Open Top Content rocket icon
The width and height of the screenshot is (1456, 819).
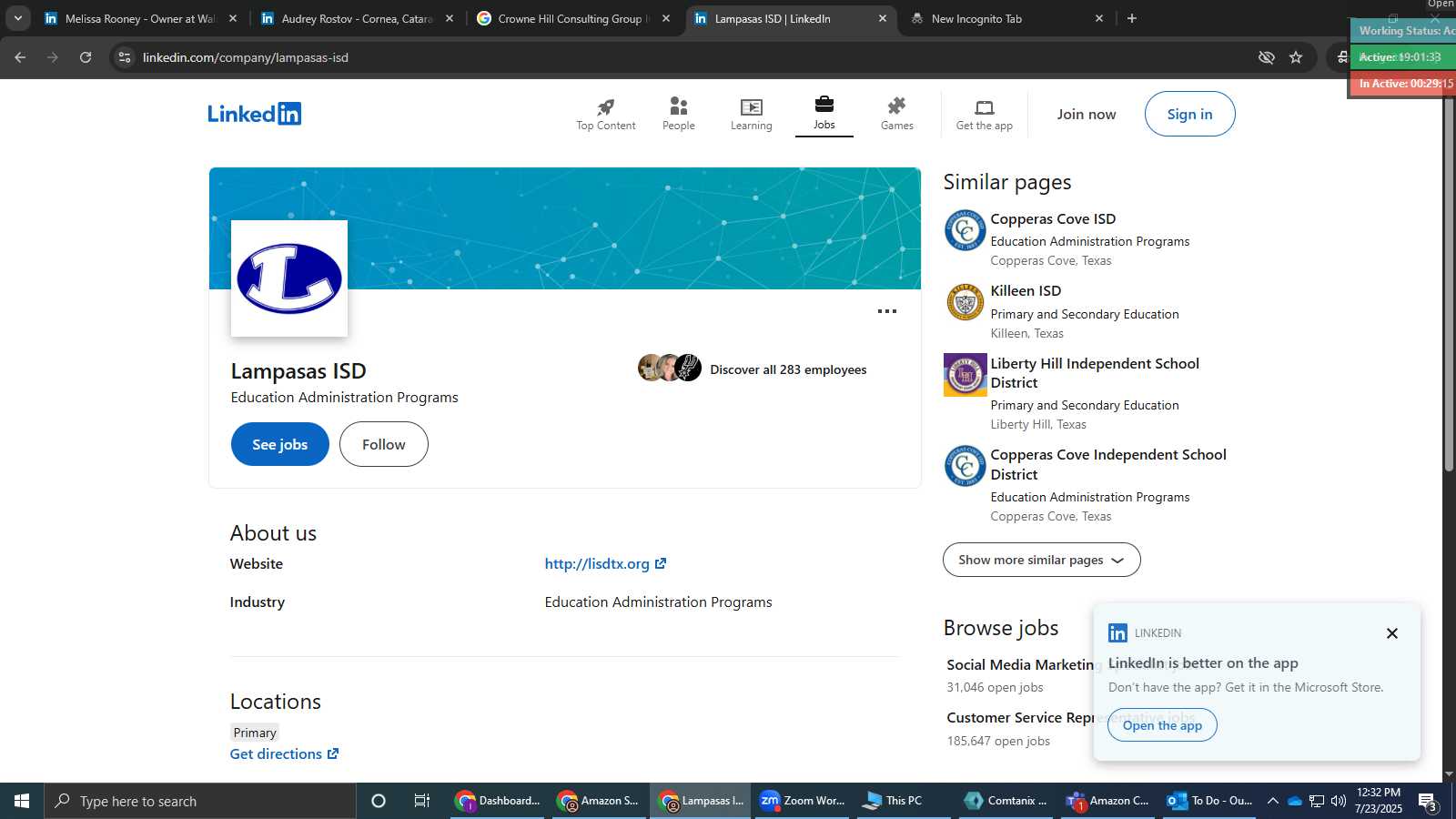pyautogui.click(x=605, y=106)
